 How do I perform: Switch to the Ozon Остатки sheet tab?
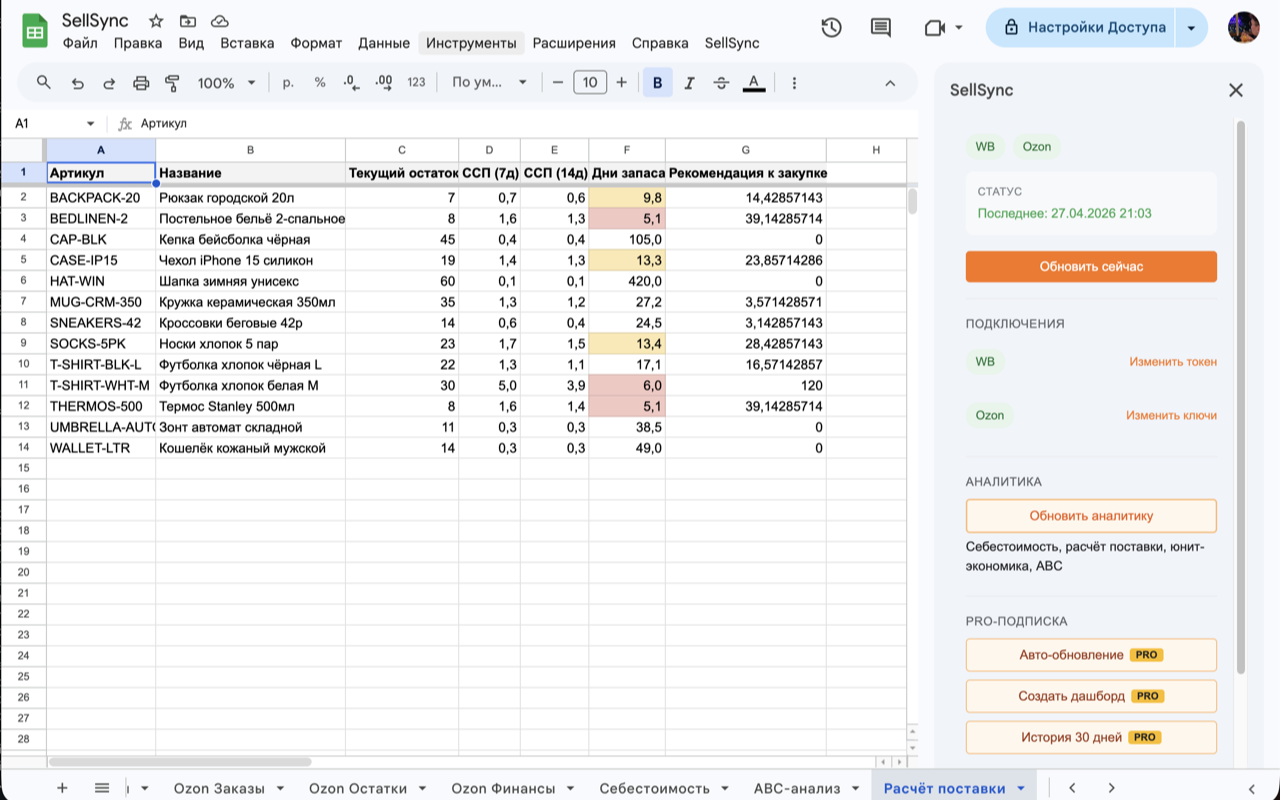(358, 788)
